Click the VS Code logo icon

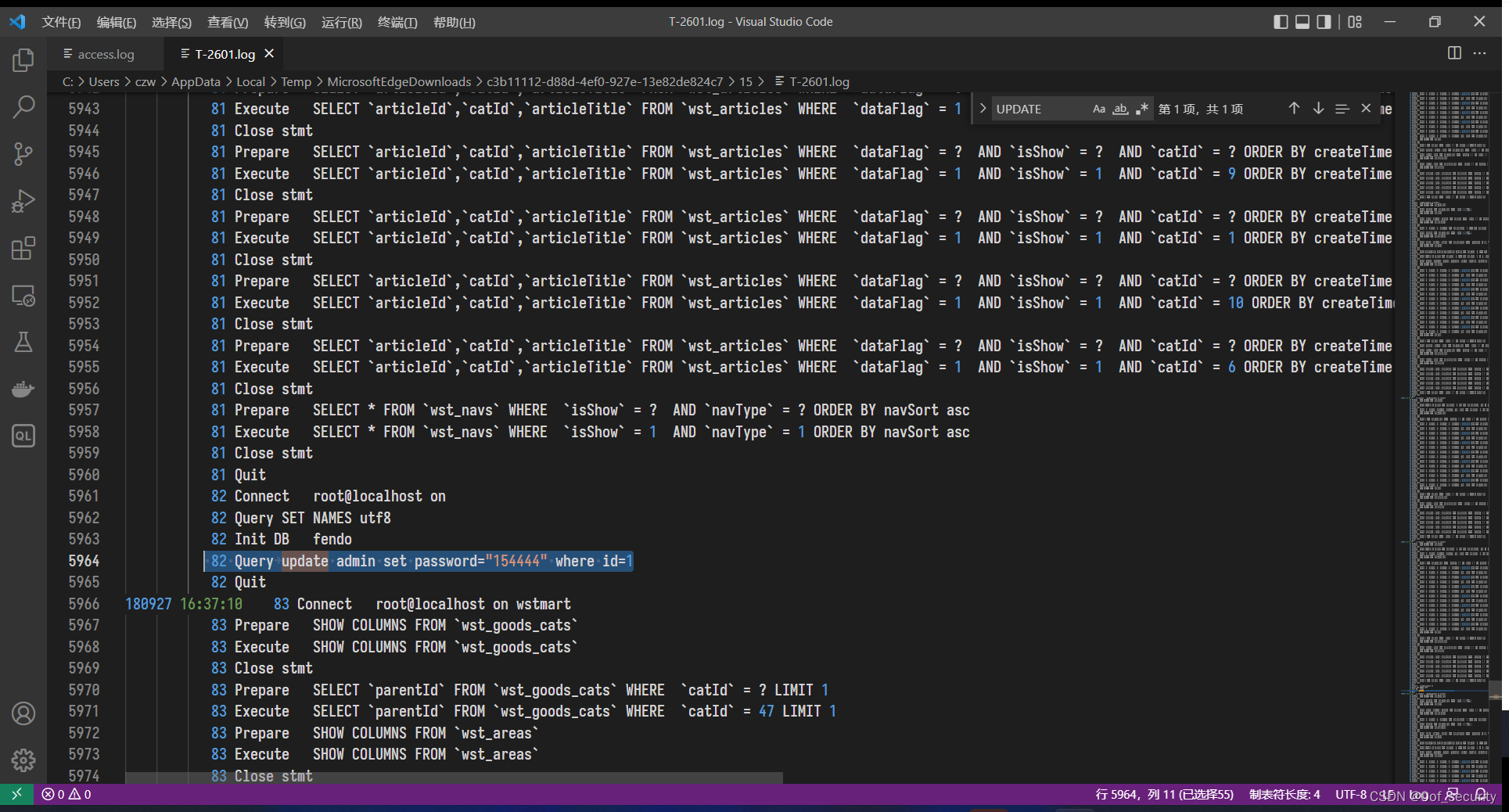[17, 22]
